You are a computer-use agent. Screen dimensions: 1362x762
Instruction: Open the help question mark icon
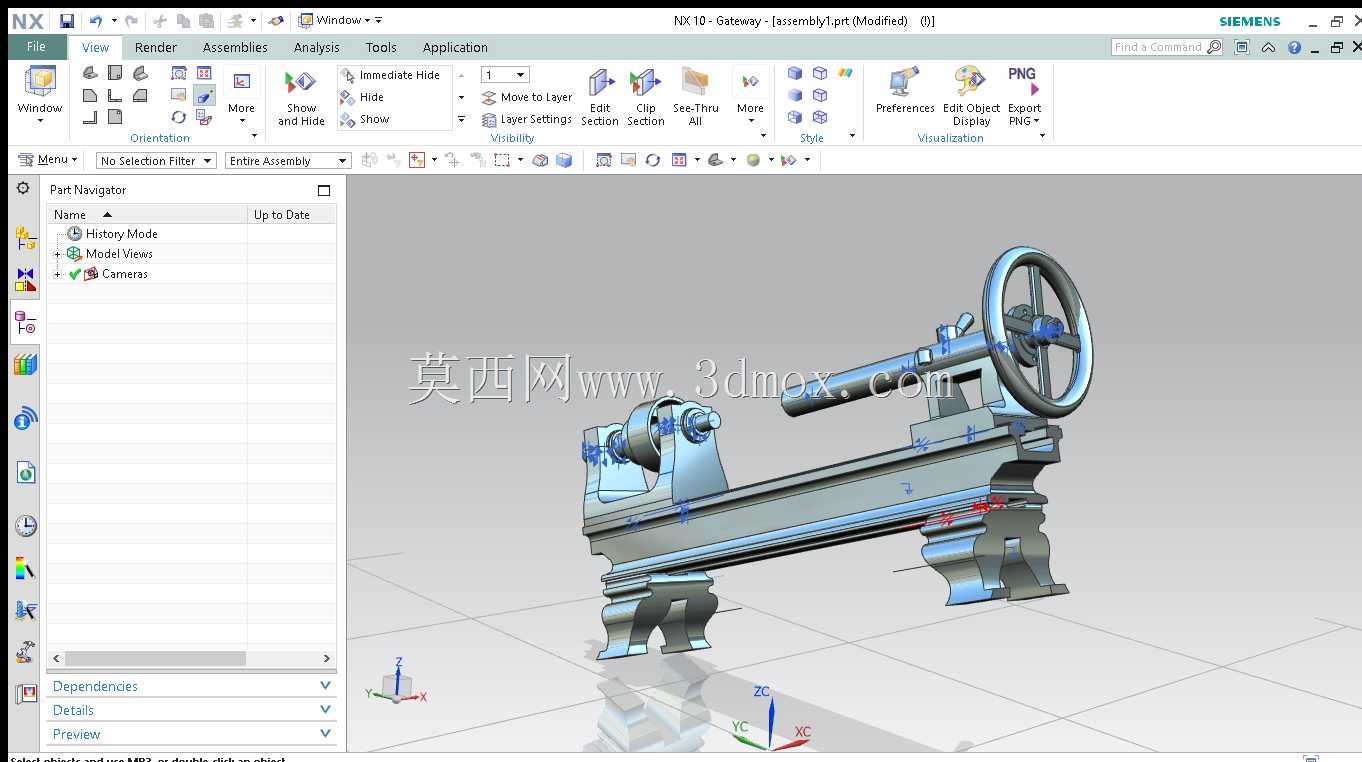1295,47
